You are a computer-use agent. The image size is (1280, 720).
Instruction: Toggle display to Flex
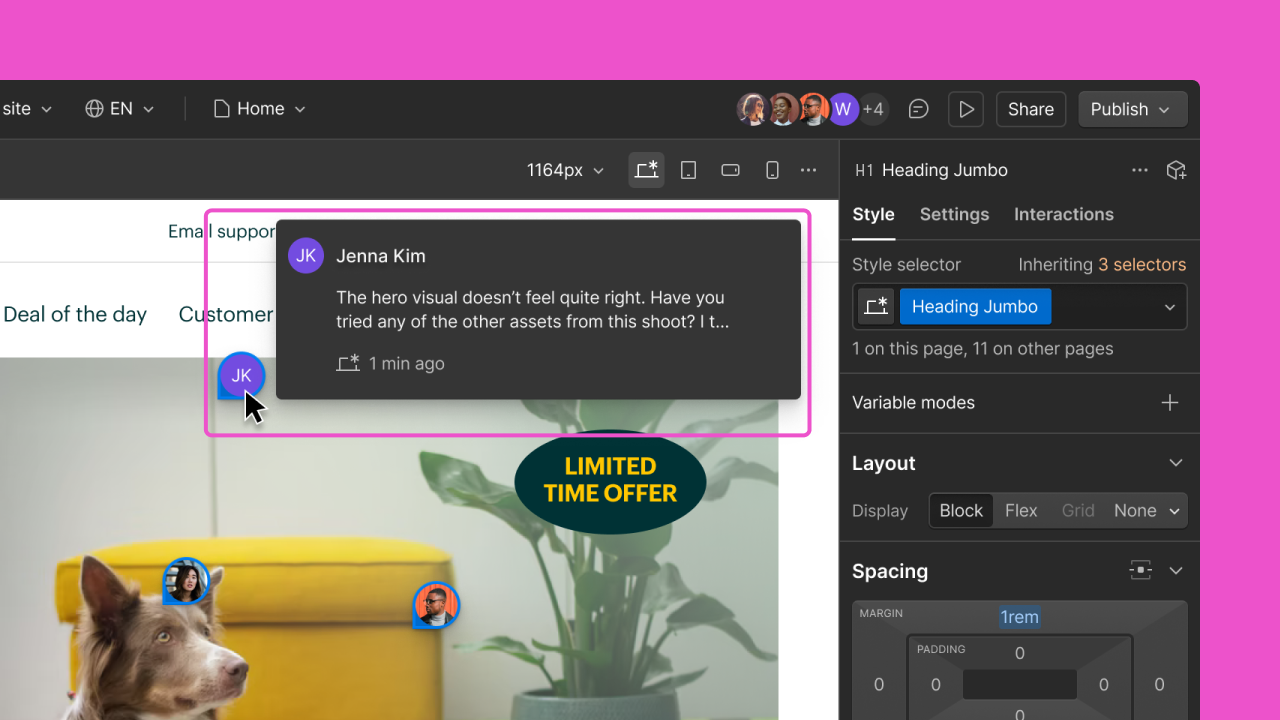pos(1021,510)
